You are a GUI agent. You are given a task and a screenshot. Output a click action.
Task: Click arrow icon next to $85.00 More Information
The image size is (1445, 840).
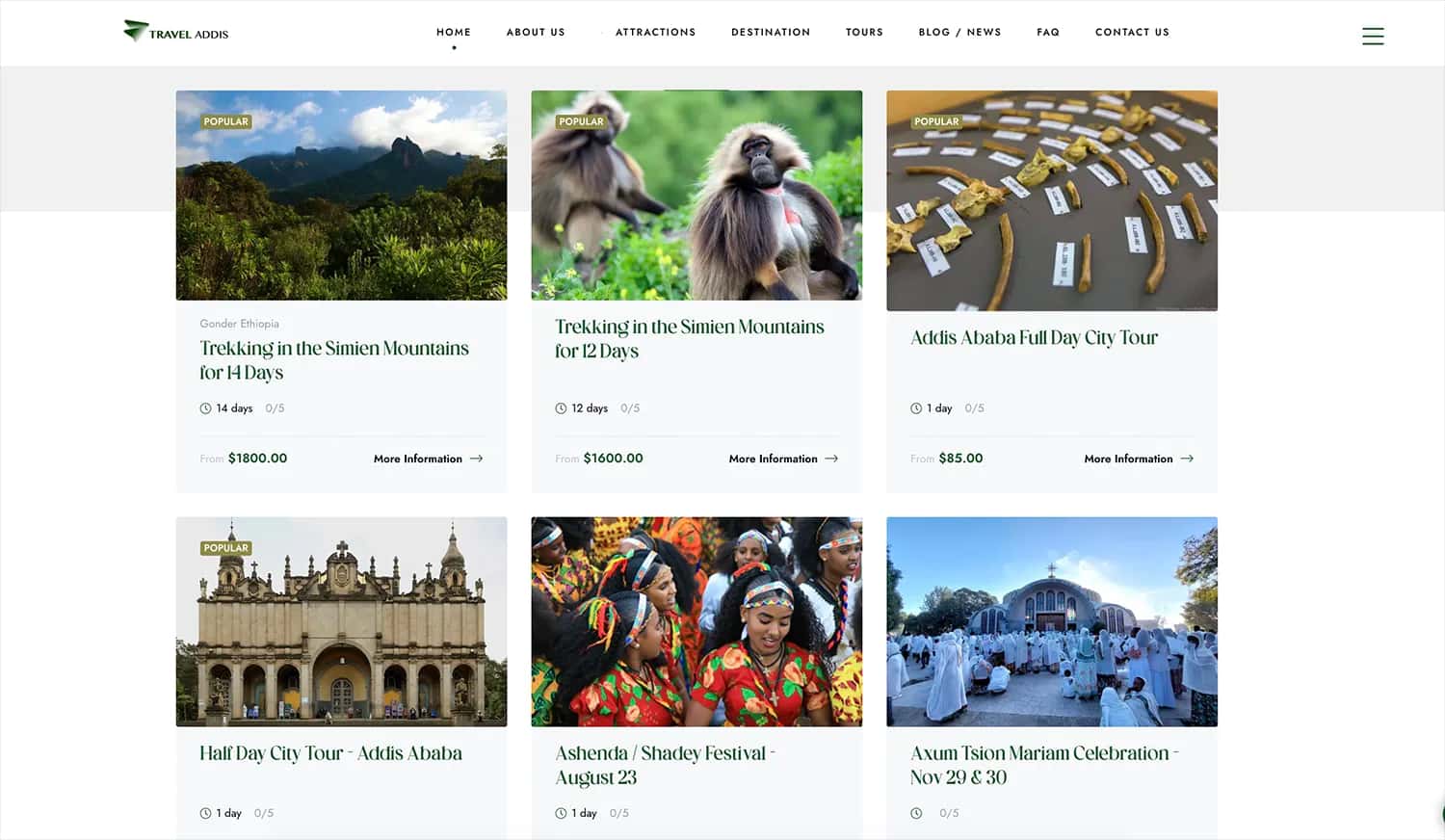coord(1187,459)
